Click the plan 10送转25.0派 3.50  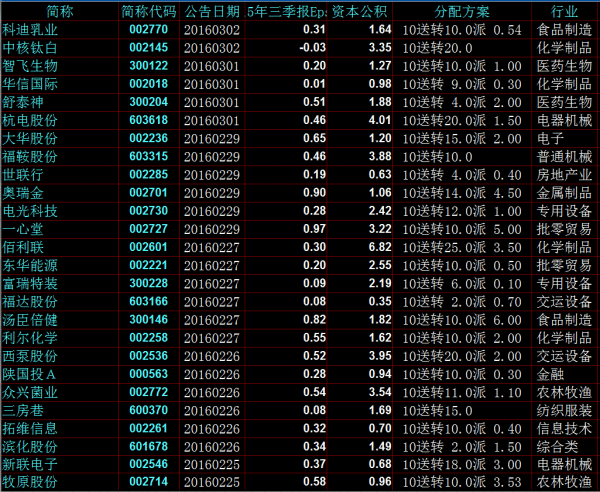462,247
